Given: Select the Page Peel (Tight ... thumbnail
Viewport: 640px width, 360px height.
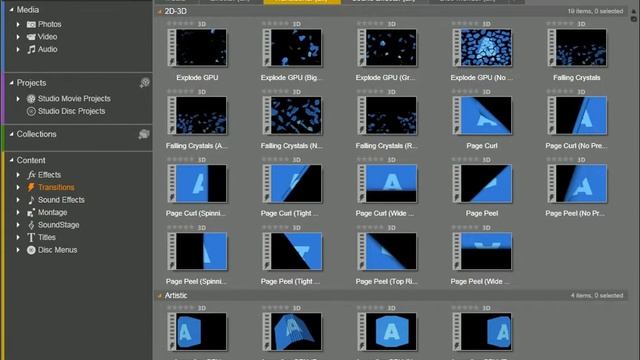Looking at the screenshot, I should point(292,251).
